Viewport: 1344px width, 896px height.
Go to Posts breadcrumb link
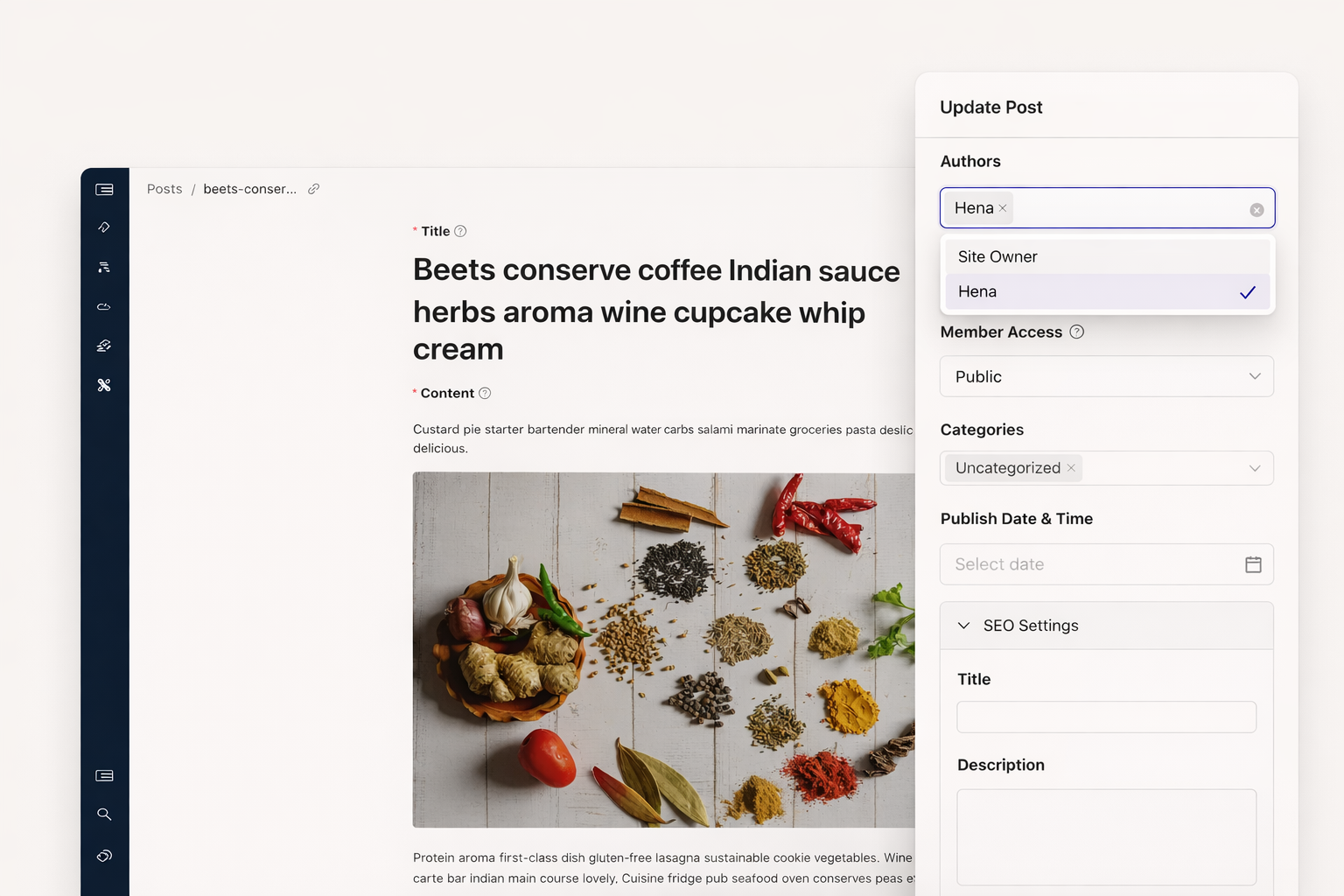pyautogui.click(x=164, y=189)
